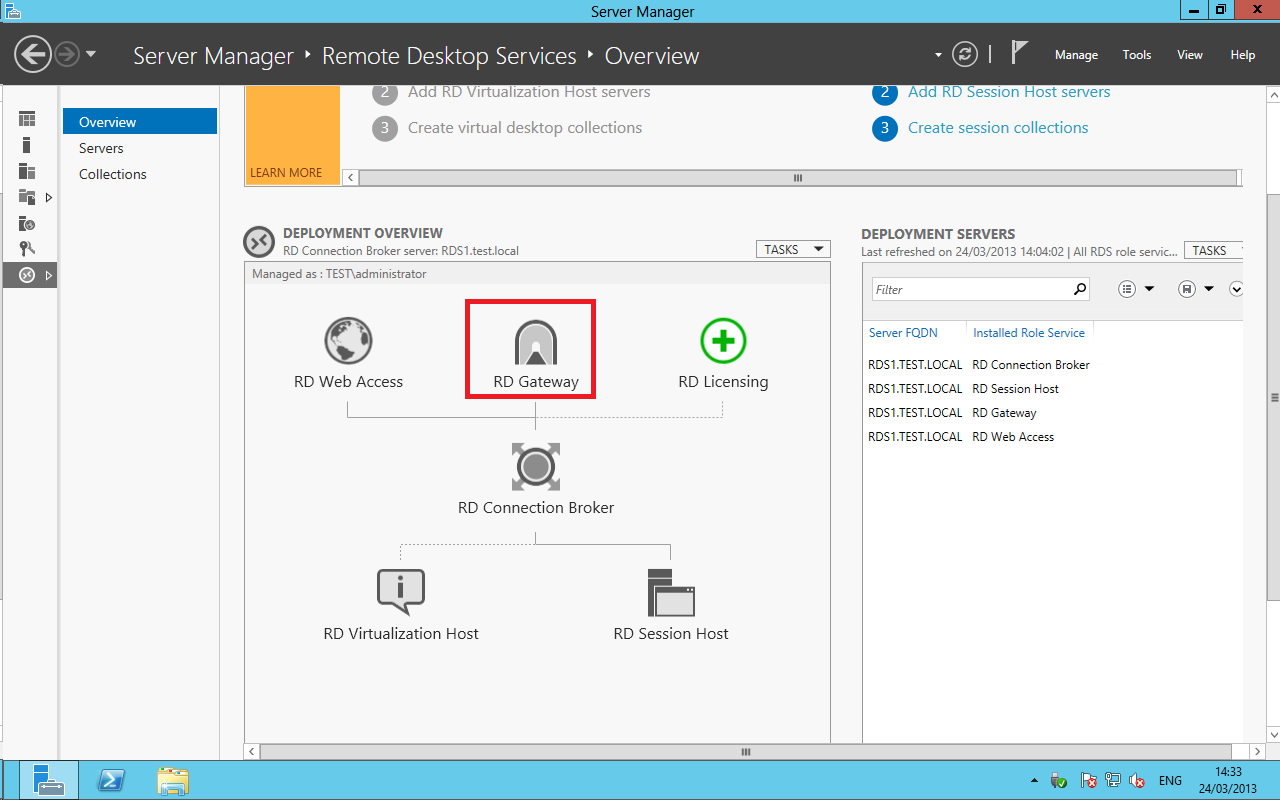
Task: Click into the Filter input field
Action: [970, 290]
